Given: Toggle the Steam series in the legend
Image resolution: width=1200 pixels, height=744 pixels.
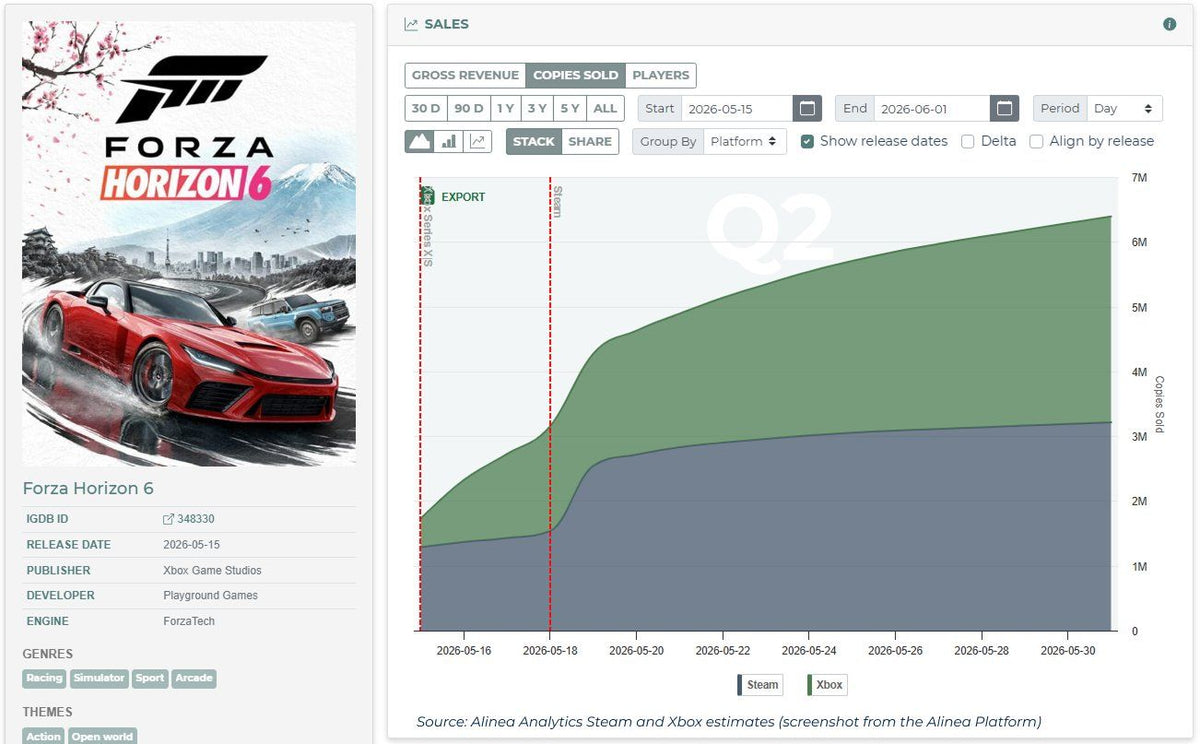Looking at the screenshot, I should pyautogui.click(x=758, y=685).
